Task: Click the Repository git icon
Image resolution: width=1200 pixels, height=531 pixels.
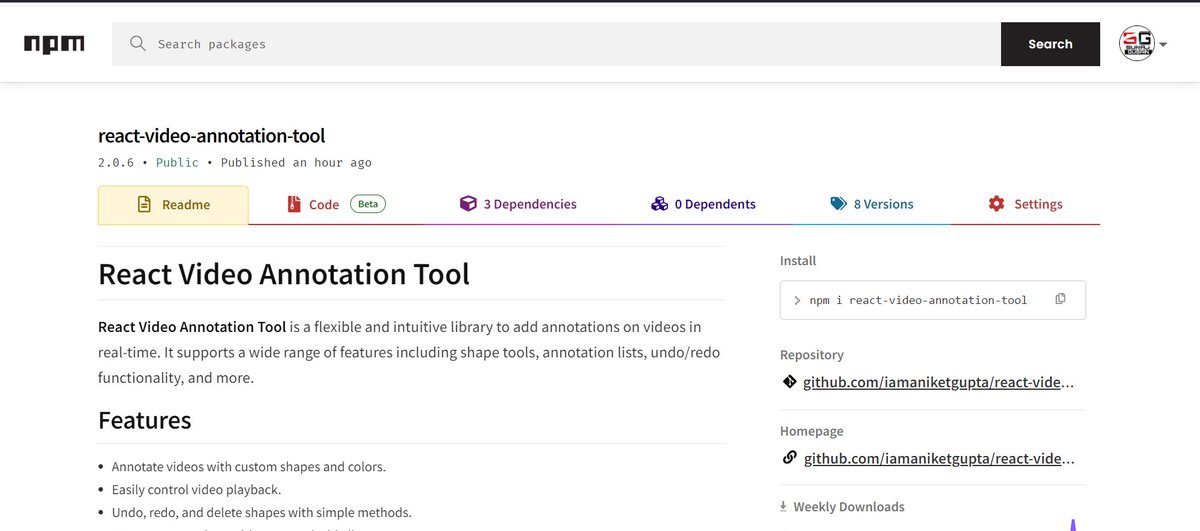Action: 789,382
